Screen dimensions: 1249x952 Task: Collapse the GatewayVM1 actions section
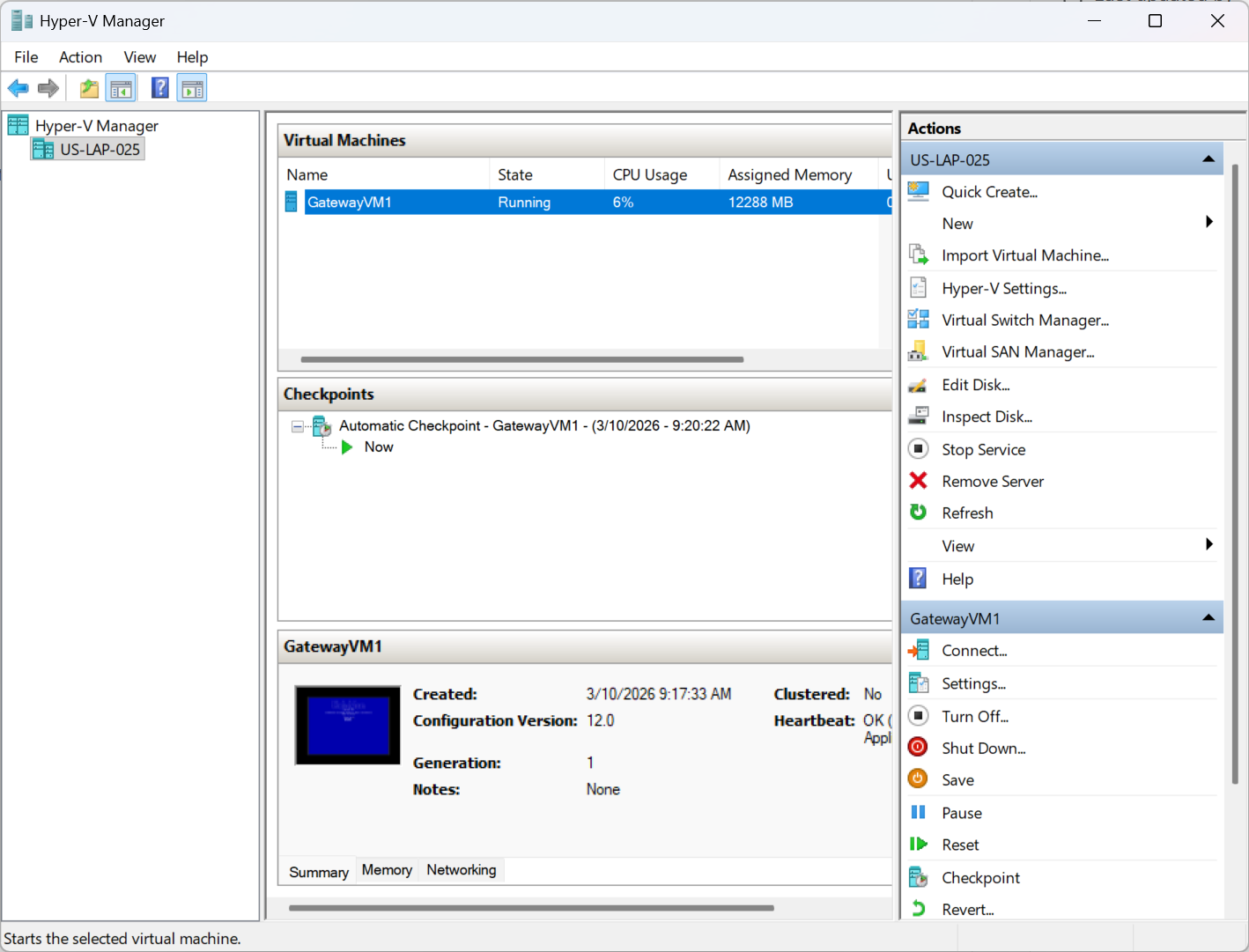tap(1208, 618)
